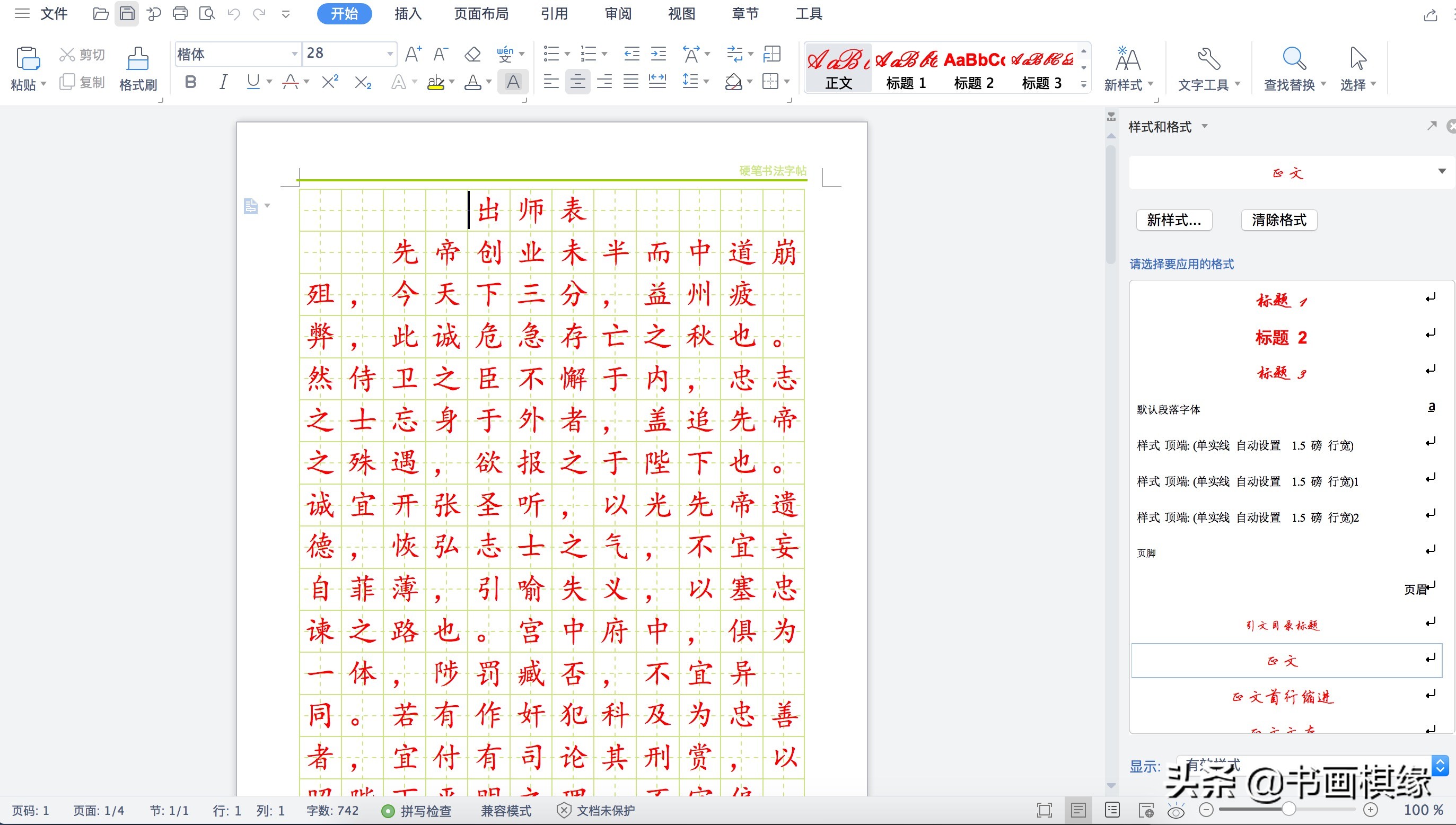Apply 标题 2 style from ribbon gallery
The image size is (1456, 825).
(973, 69)
